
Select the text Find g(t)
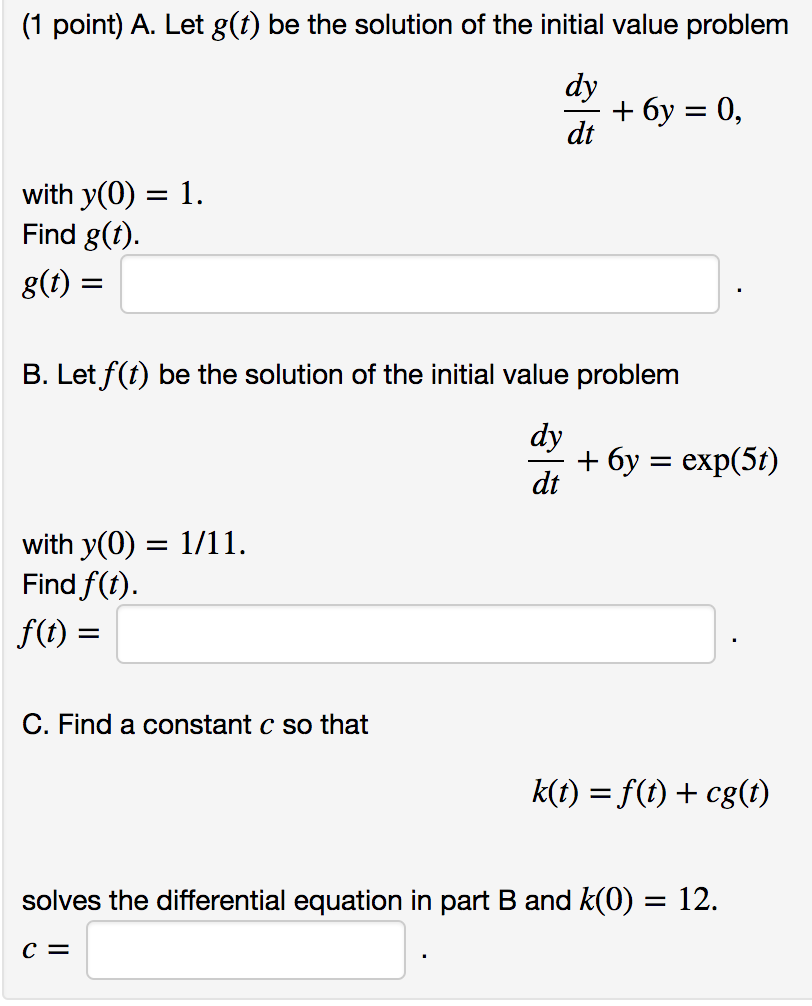(78, 235)
